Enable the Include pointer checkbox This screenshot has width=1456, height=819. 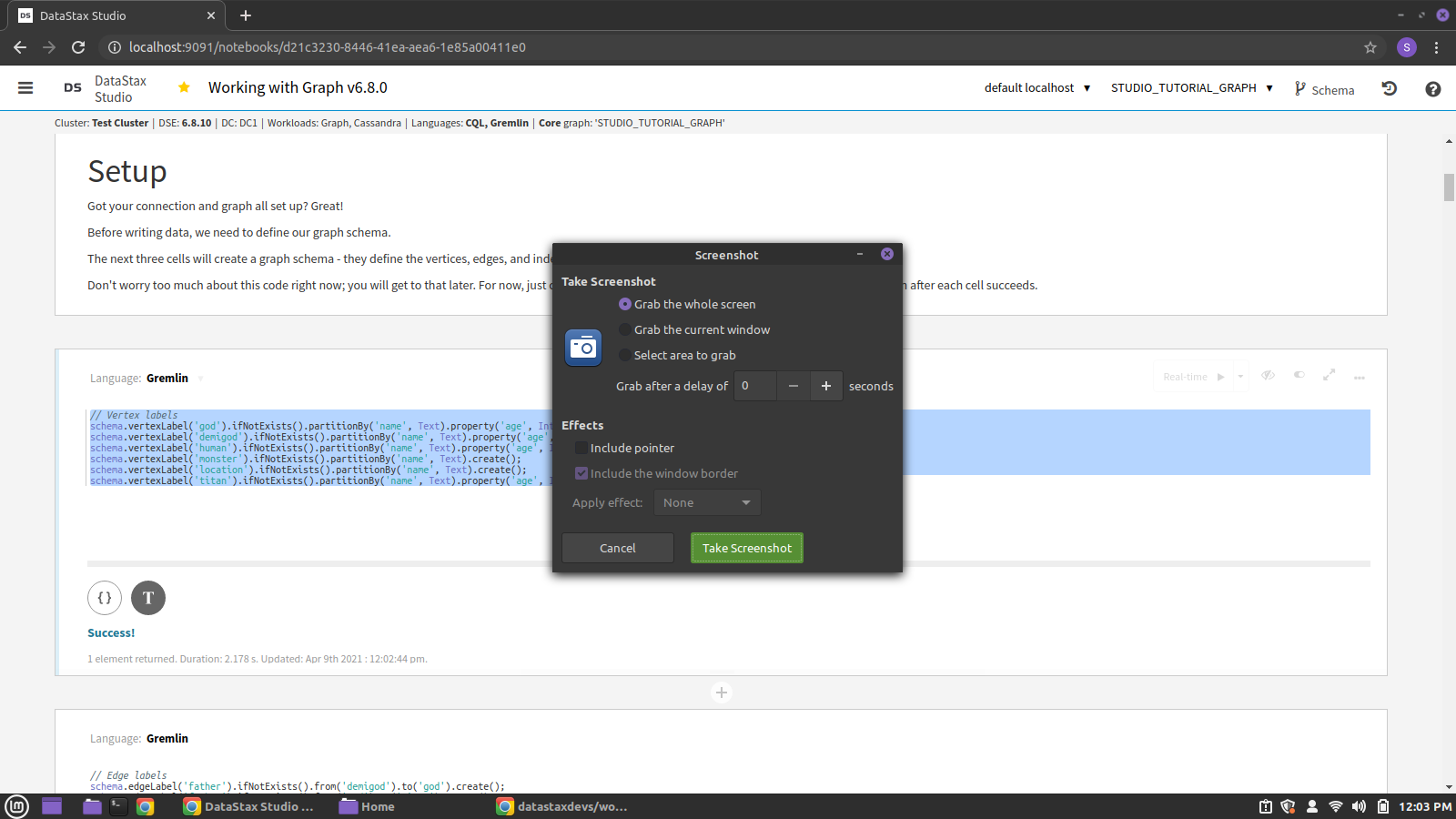tap(581, 448)
